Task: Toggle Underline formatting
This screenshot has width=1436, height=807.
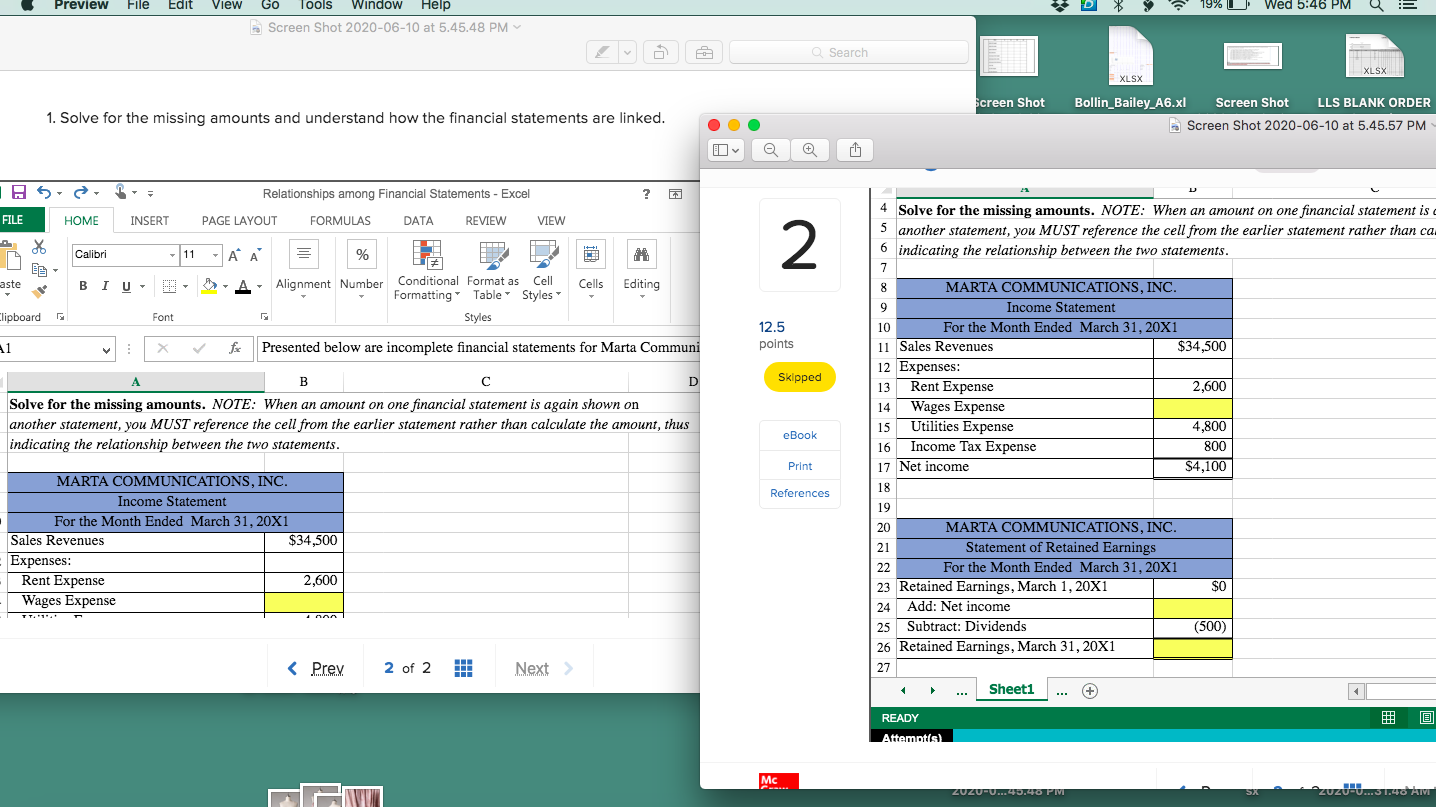Action: tap(125, 286)
